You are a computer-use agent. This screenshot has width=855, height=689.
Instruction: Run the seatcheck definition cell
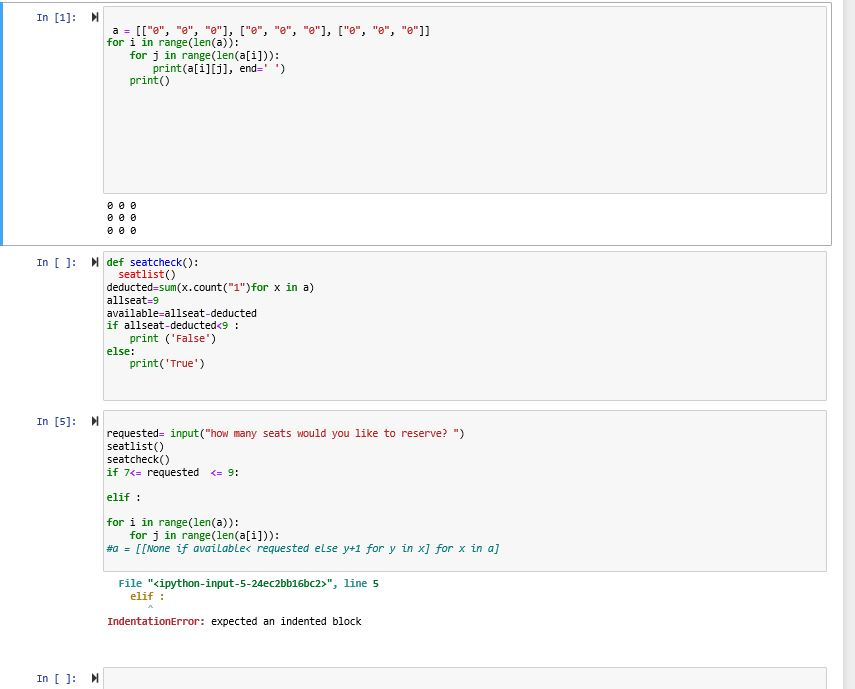(x=95, y=262)
